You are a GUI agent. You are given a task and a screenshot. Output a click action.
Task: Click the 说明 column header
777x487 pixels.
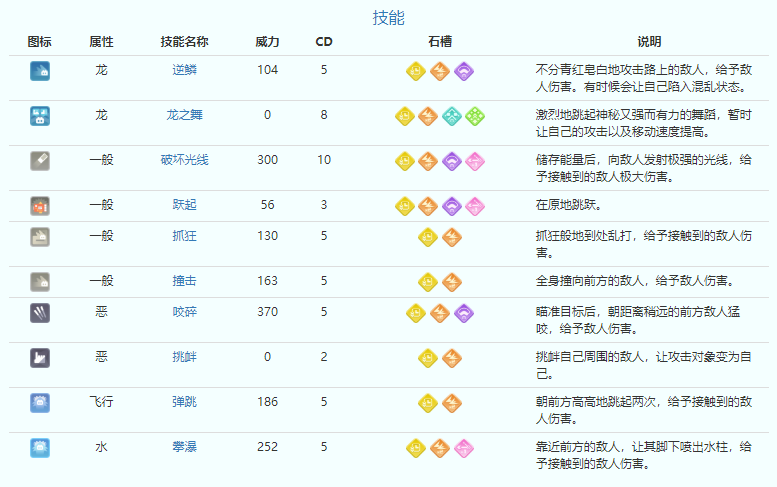click(x=649, y=42)
